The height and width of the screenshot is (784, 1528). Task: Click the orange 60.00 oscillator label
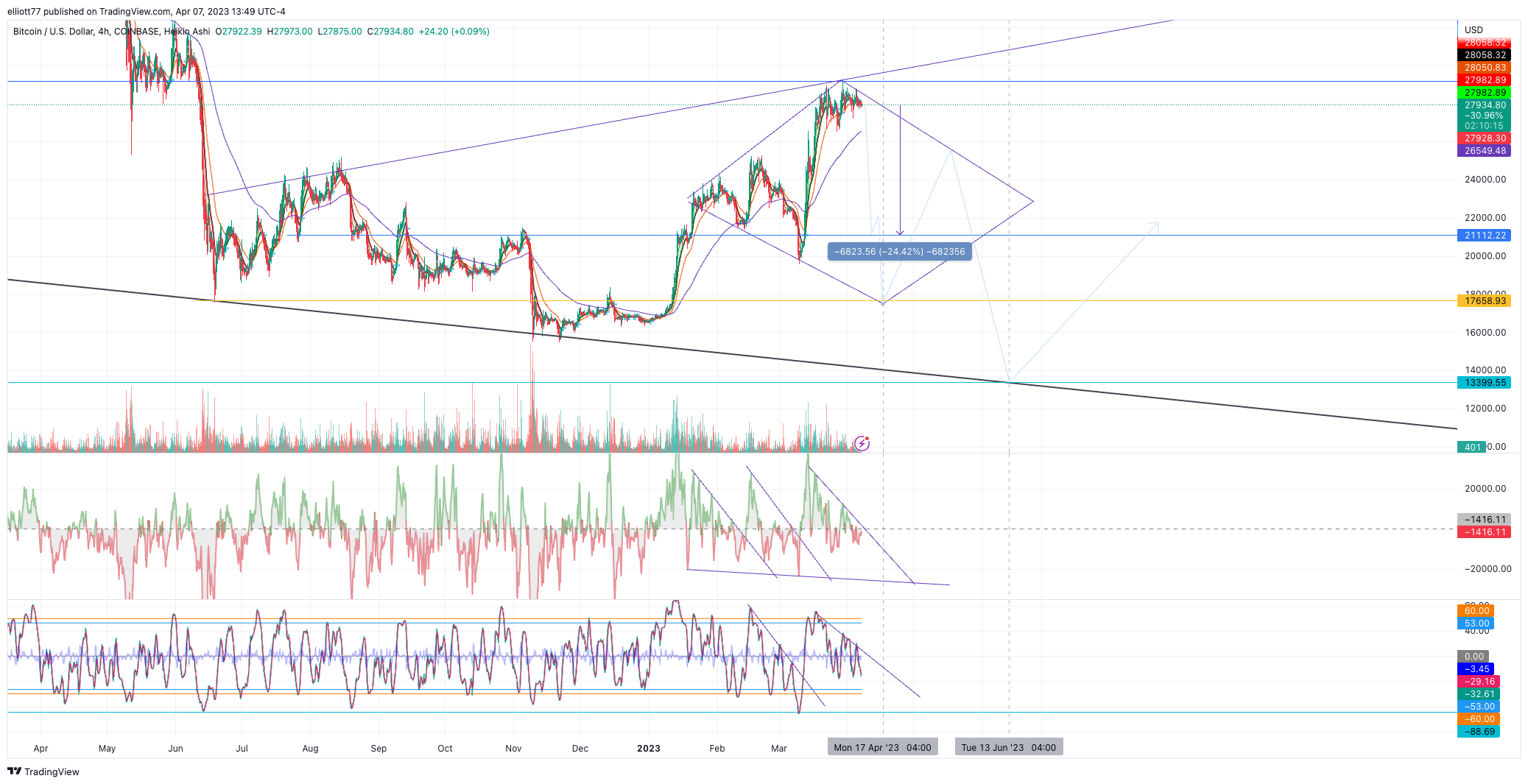coord(1476,611)
